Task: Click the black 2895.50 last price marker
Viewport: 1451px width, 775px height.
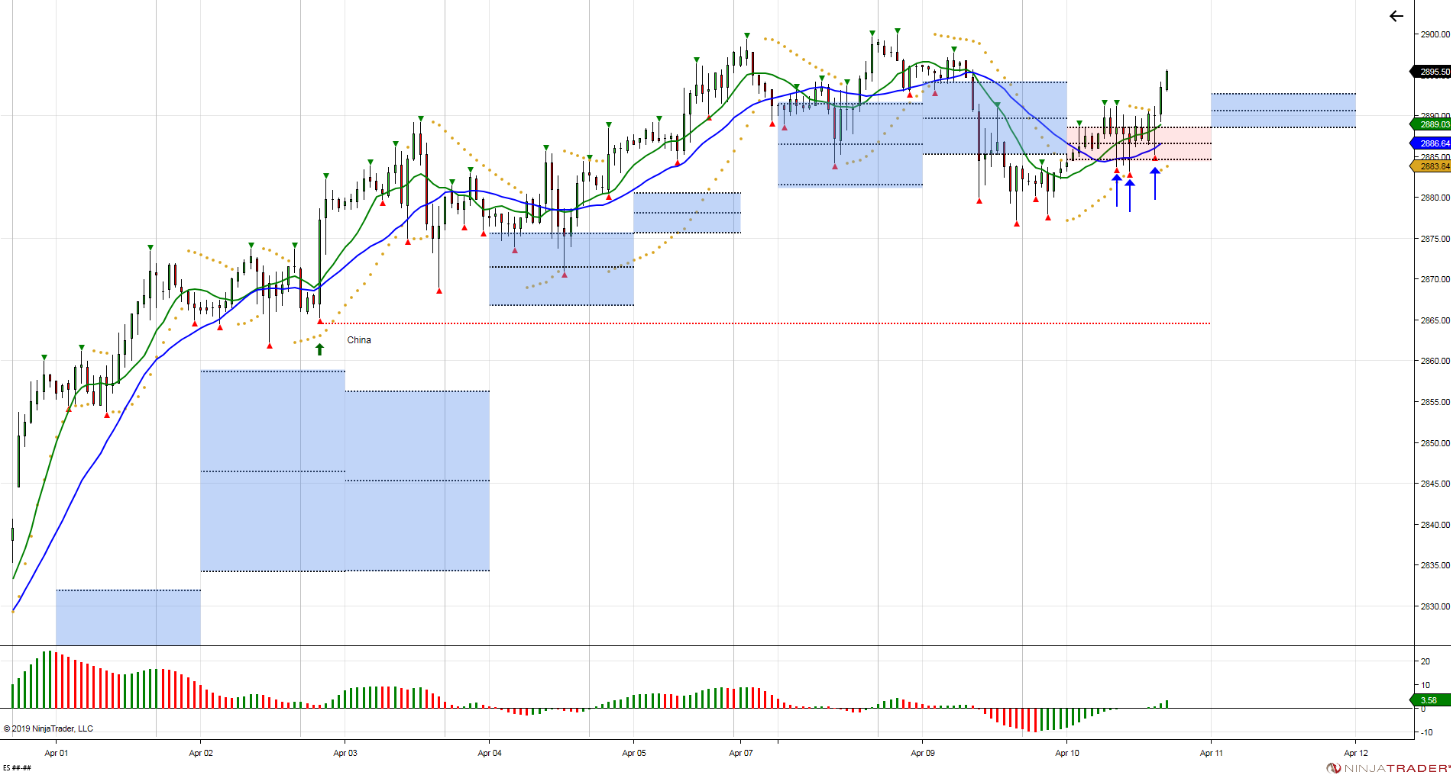Action: pos(1430,72)
